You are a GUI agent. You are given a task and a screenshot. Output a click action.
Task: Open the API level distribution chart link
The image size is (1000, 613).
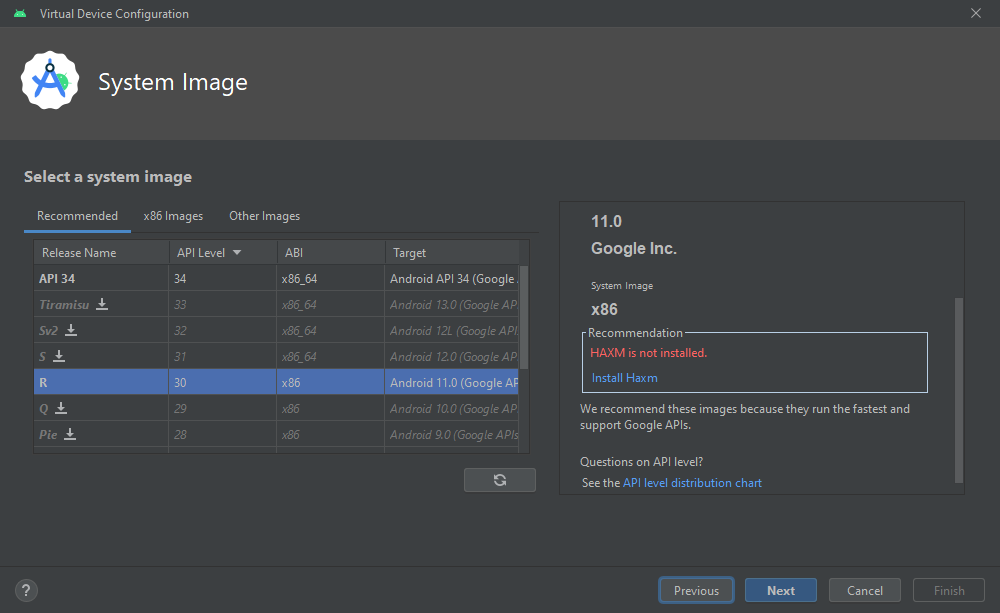(692, 483)
